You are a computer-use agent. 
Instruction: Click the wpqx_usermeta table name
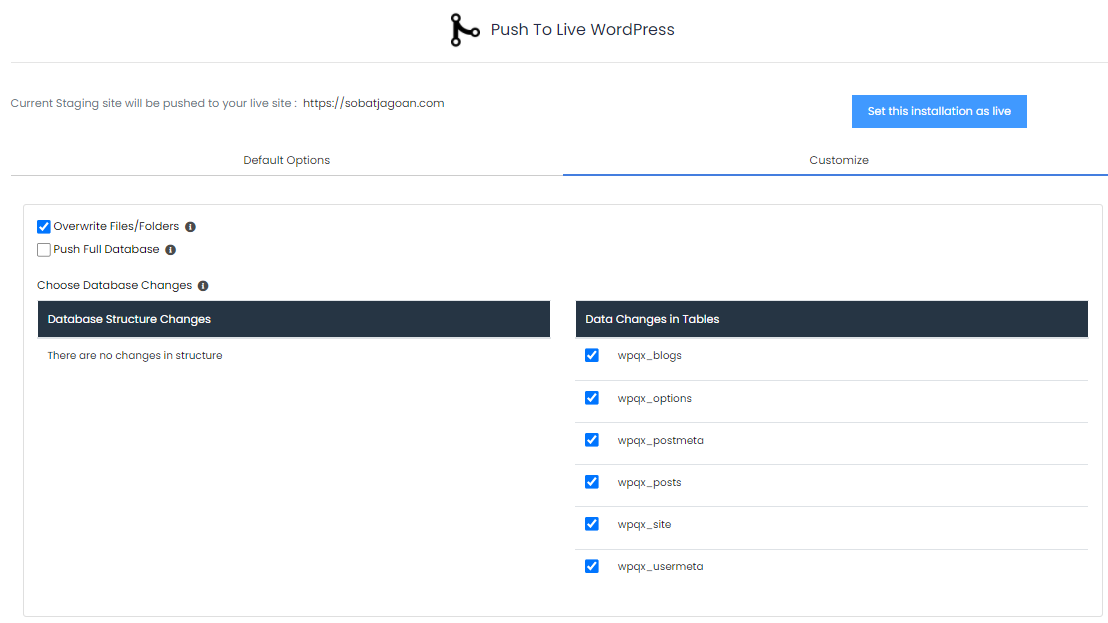pyautogui.click(x=660, y=566)
